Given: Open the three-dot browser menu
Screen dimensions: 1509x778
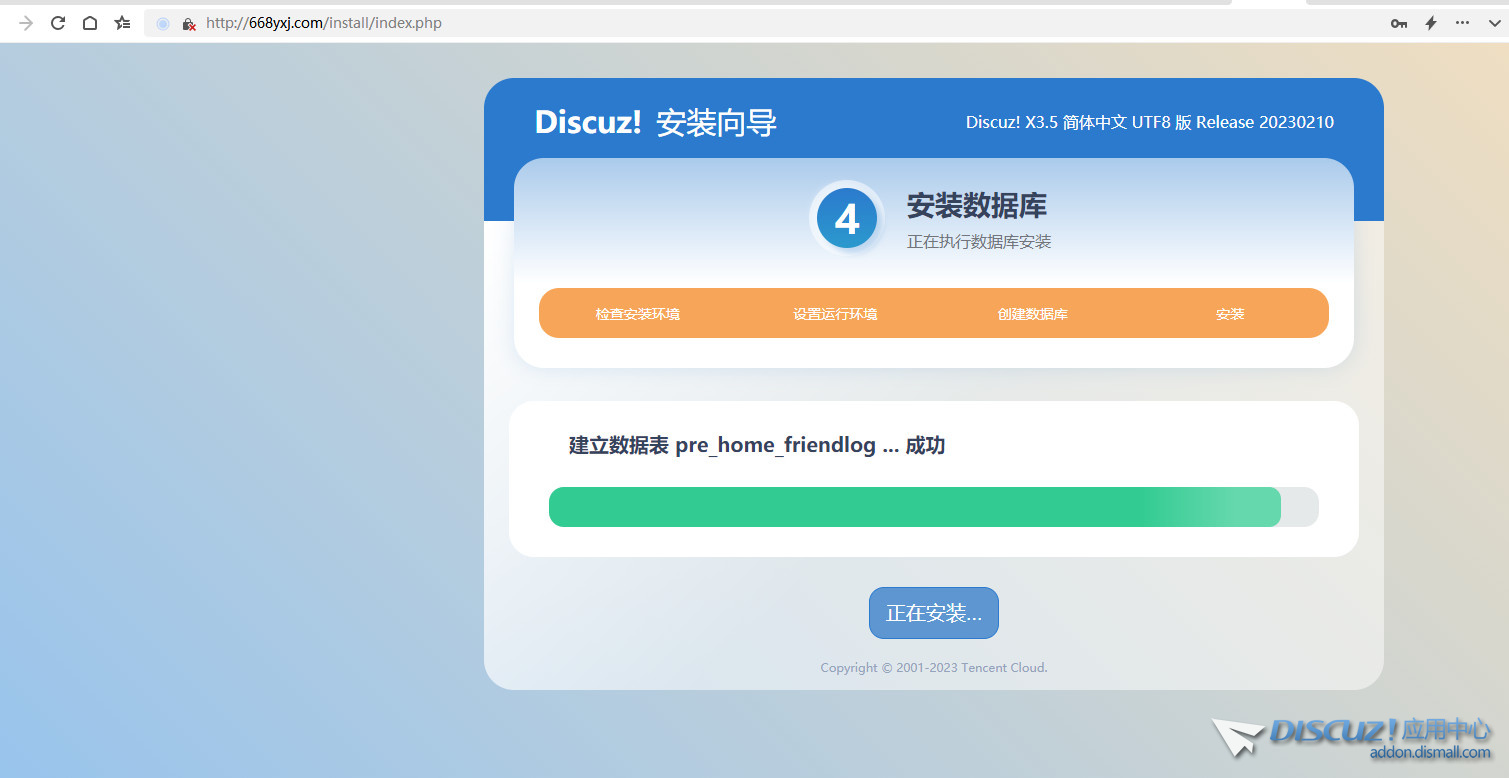Looking at the screenshot, I should (1461, 22).
